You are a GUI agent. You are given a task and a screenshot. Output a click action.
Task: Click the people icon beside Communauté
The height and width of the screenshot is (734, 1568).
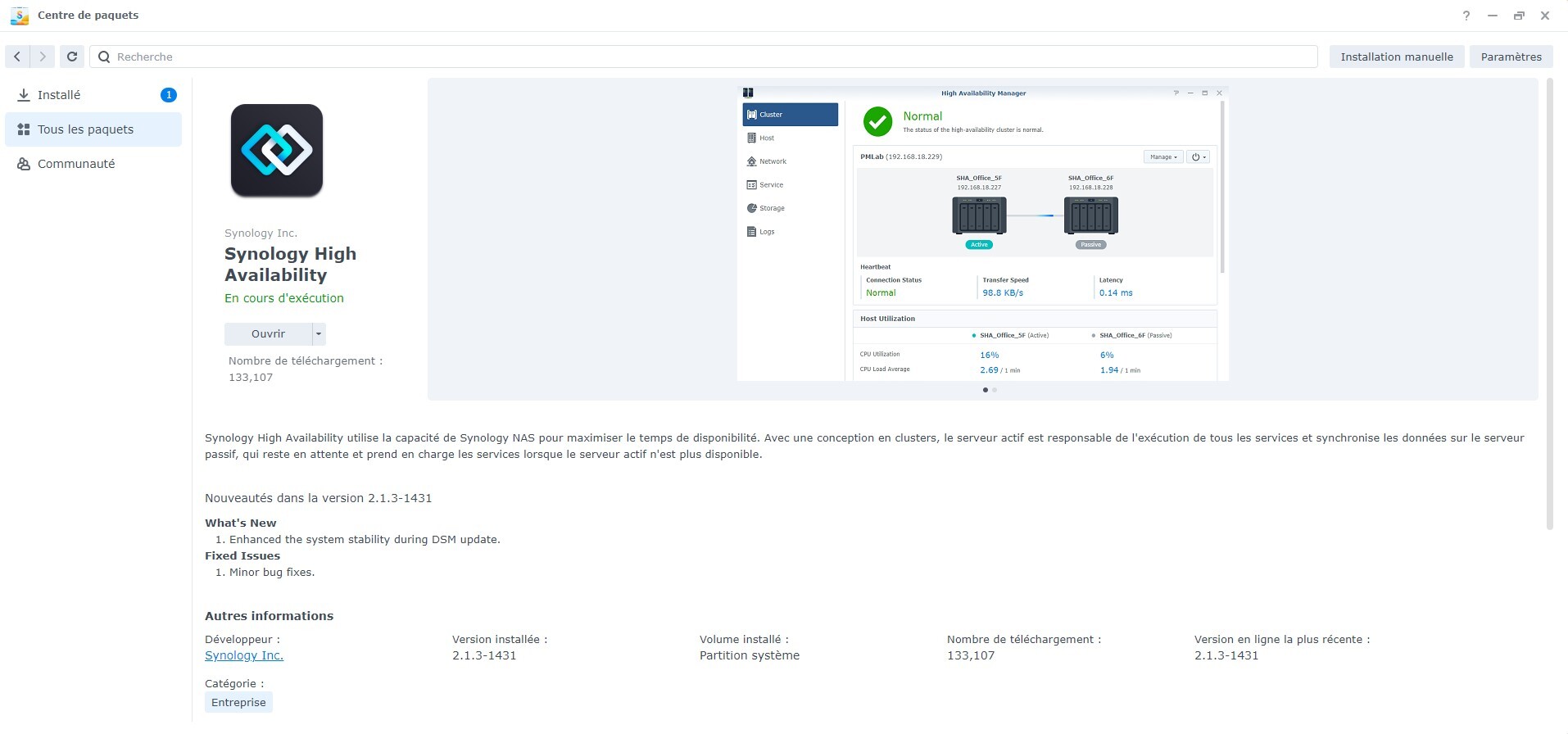[x=24, y=164]
